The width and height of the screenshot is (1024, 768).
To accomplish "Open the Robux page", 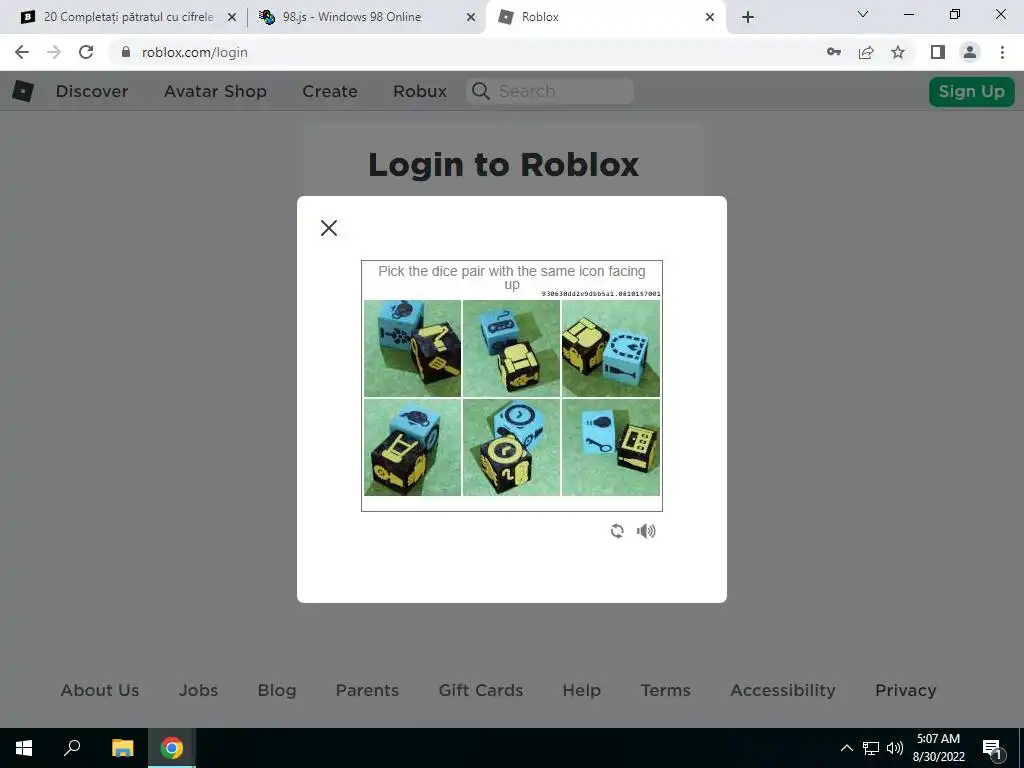I will pos(420,91).
